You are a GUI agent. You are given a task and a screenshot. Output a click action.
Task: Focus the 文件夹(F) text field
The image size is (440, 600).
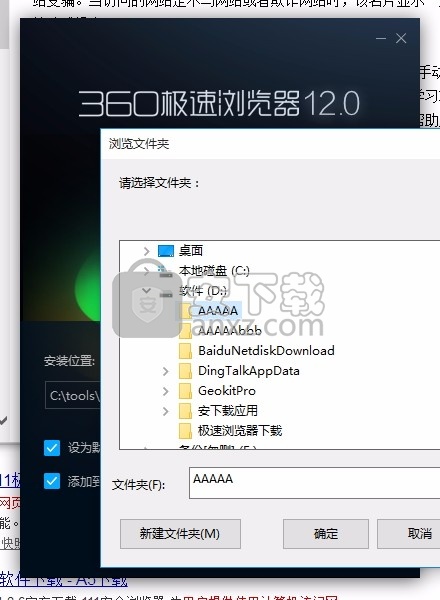pos(315,483)
